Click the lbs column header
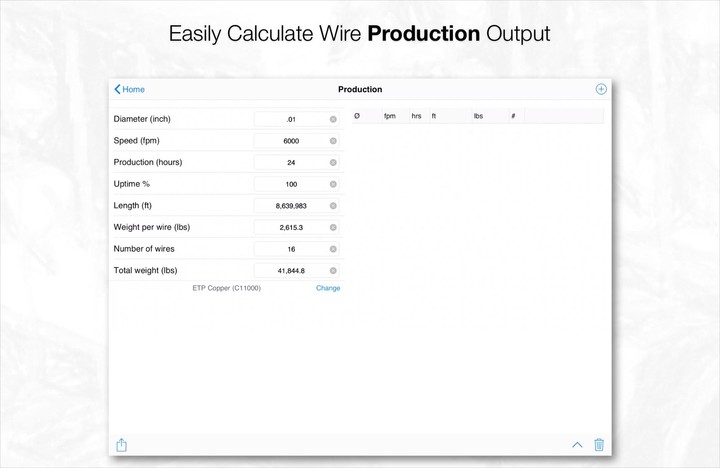 tap(478, 116)
